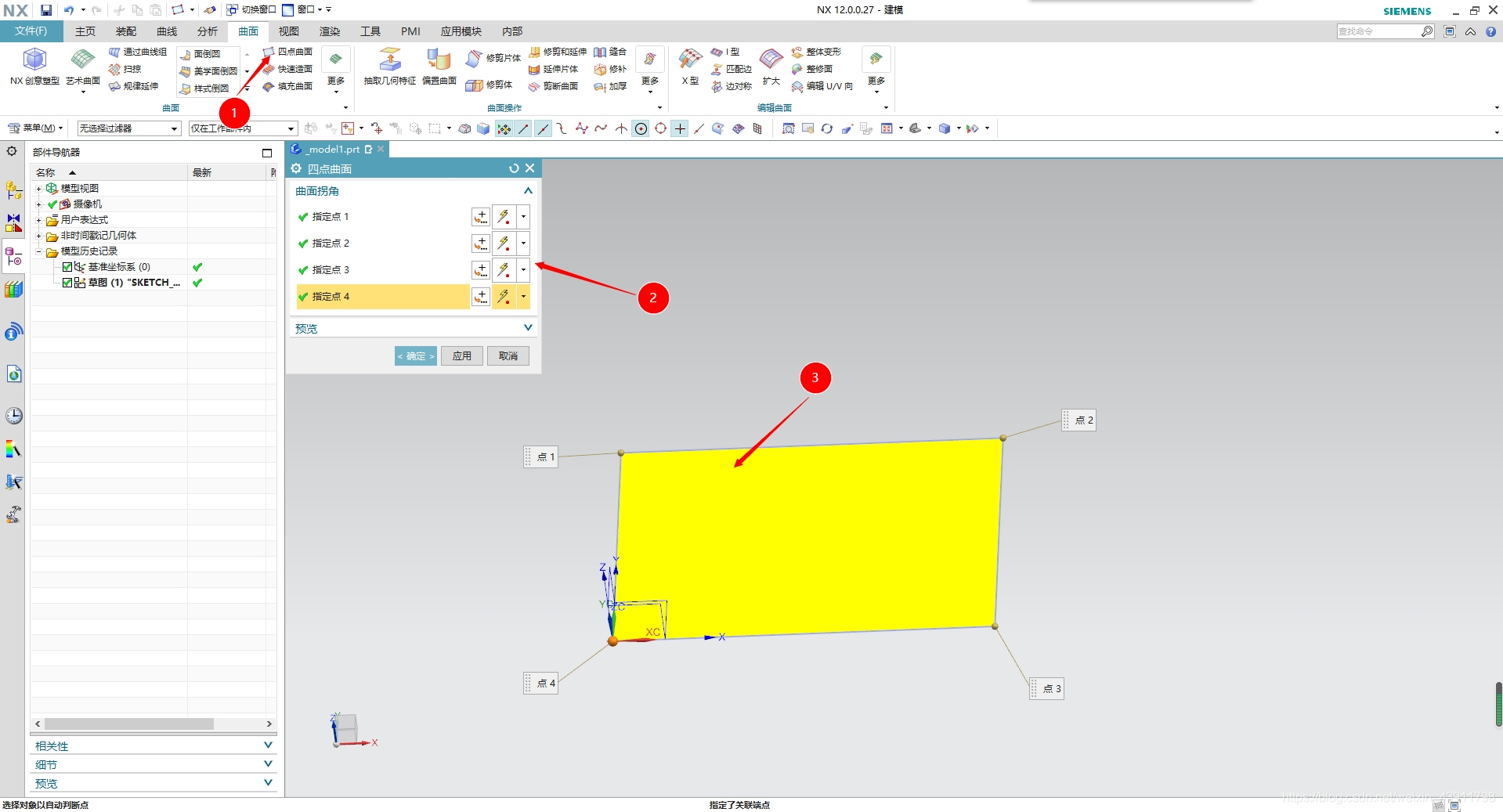The height and width of the screenshot is (812, 1503).
Task: Toggle midpoint snap option
Action: coord(543,128)
